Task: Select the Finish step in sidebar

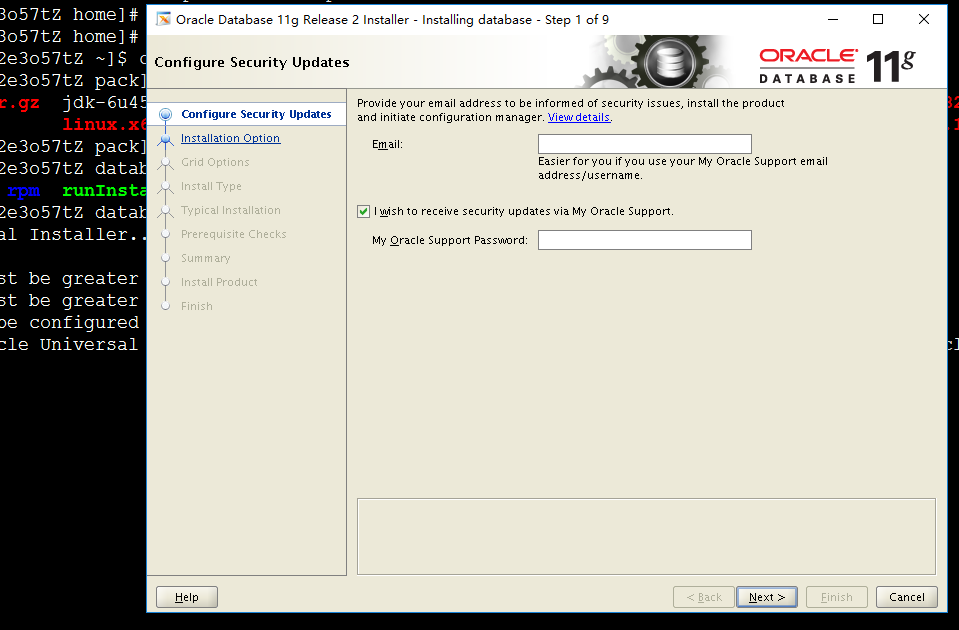Action: (x=196, y=306)
